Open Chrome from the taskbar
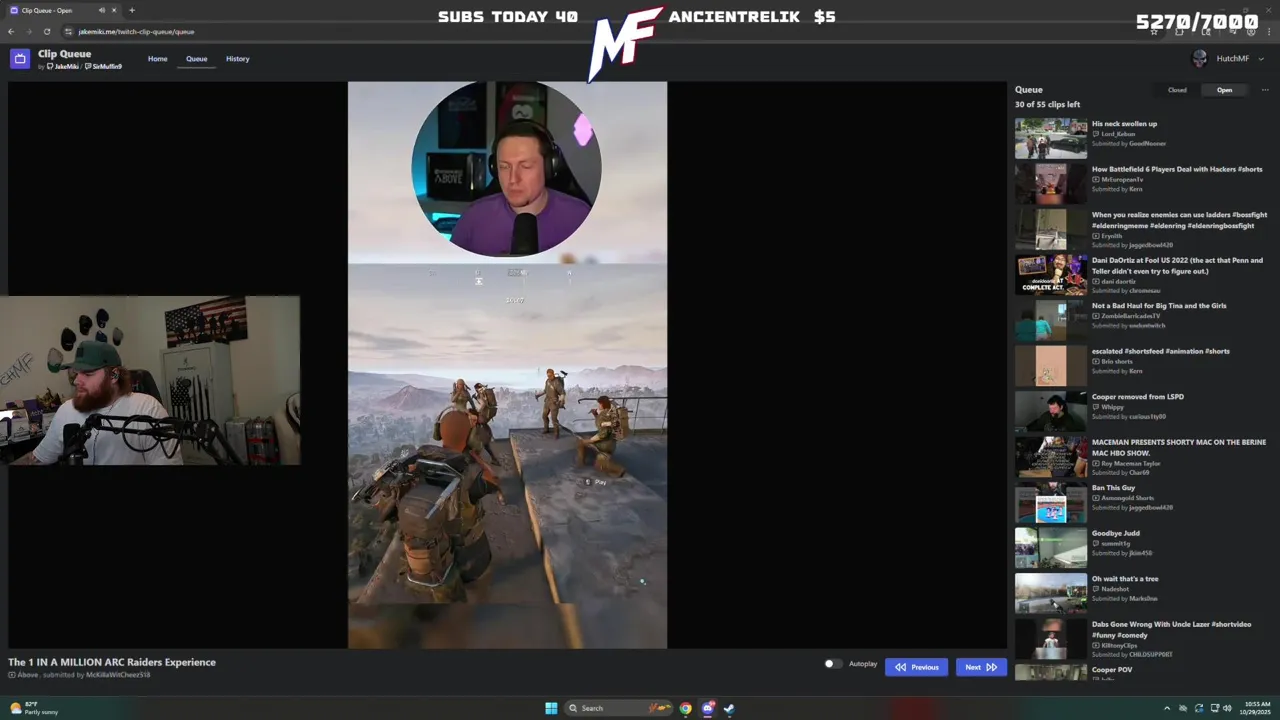 [686, 708]
